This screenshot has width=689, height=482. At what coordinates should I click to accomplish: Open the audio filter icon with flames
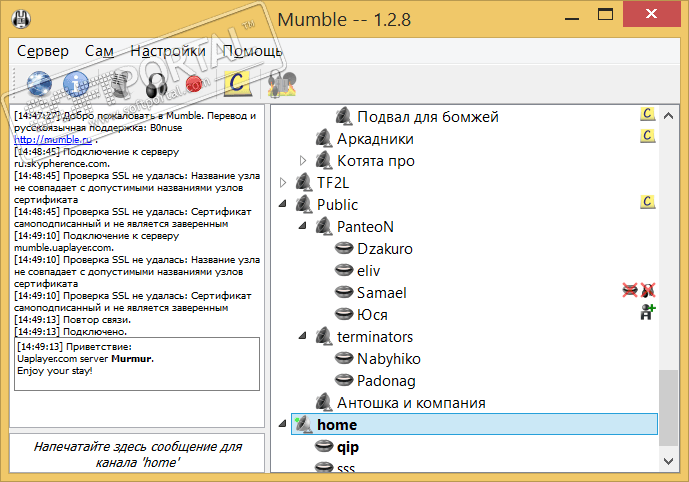pyautogui.click(x=282, y=84)
